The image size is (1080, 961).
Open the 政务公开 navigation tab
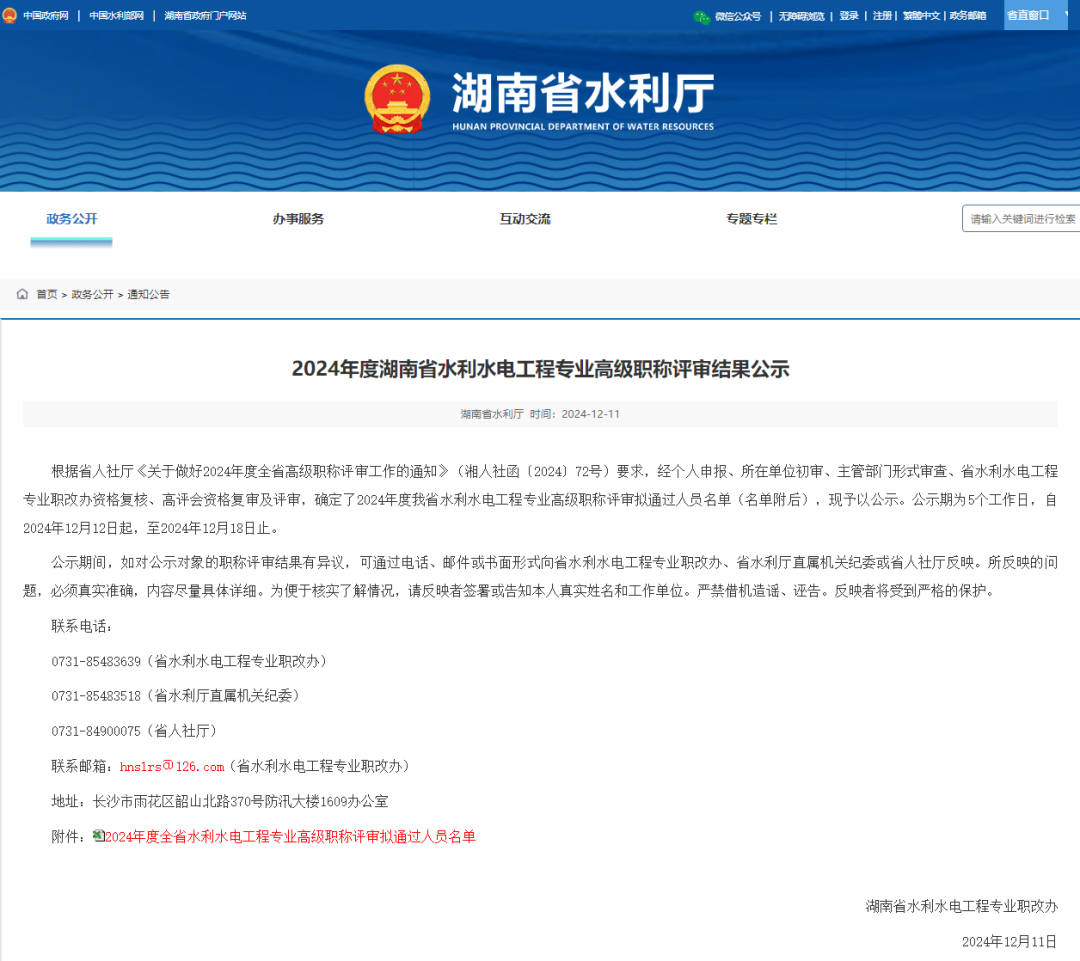pyautogui.click(x=72, y=219)
